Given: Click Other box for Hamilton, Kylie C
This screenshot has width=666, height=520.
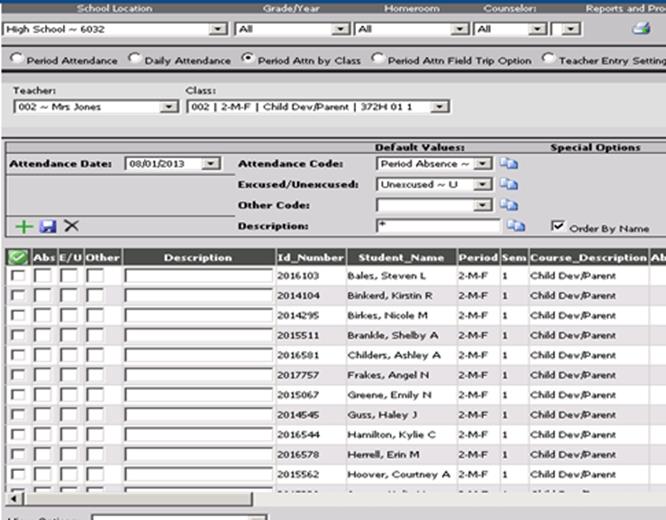Looking at the screenshot, I should pos(95,434).
